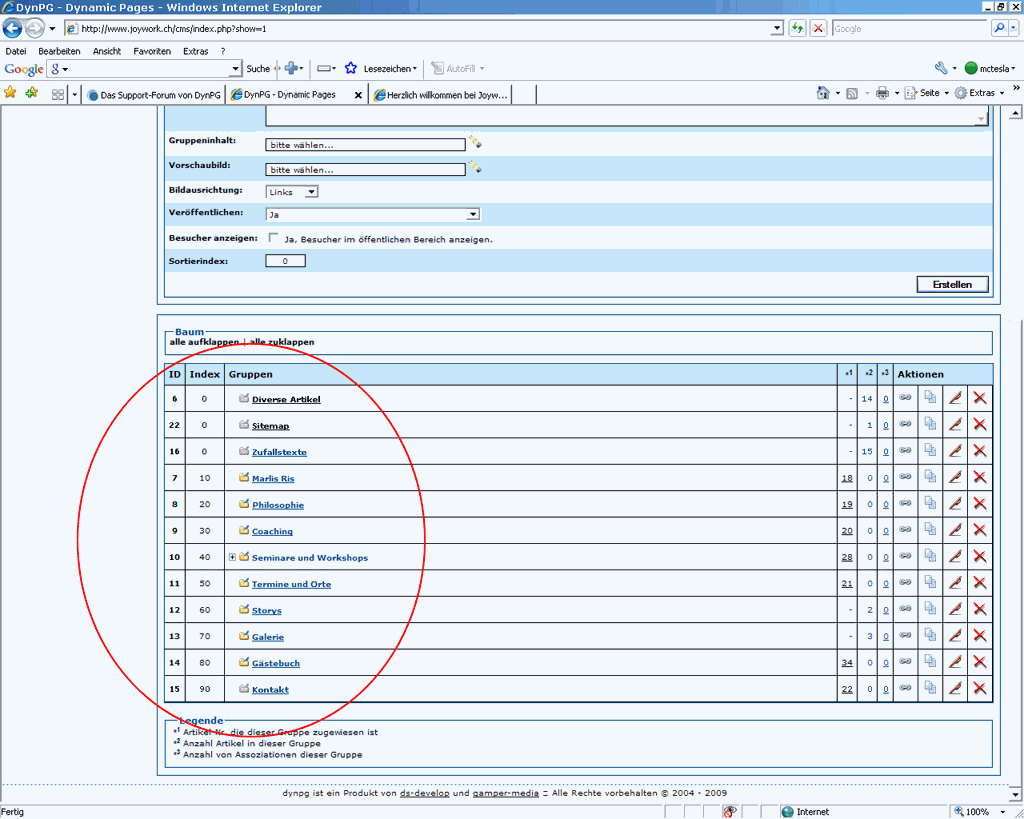
Task: Open the Extras menu in menu bar
Action: [x=195, y=51]
